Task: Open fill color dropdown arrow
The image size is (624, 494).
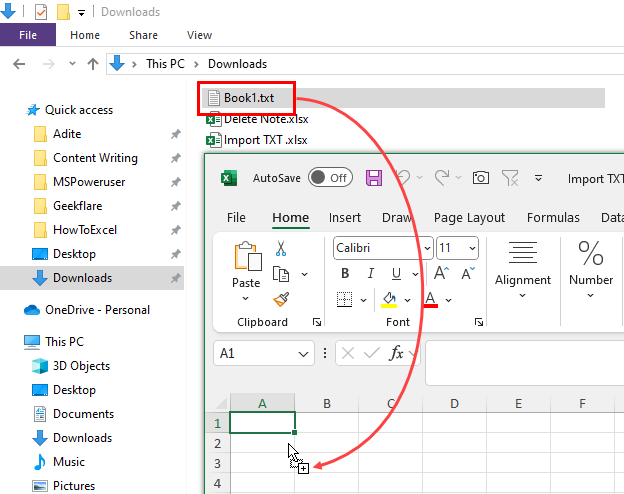Action: click(408, 300)
